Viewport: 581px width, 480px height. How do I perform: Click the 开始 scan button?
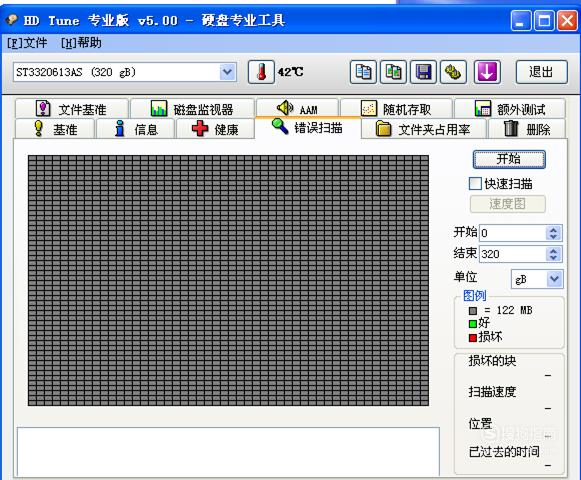click(509, 159)
